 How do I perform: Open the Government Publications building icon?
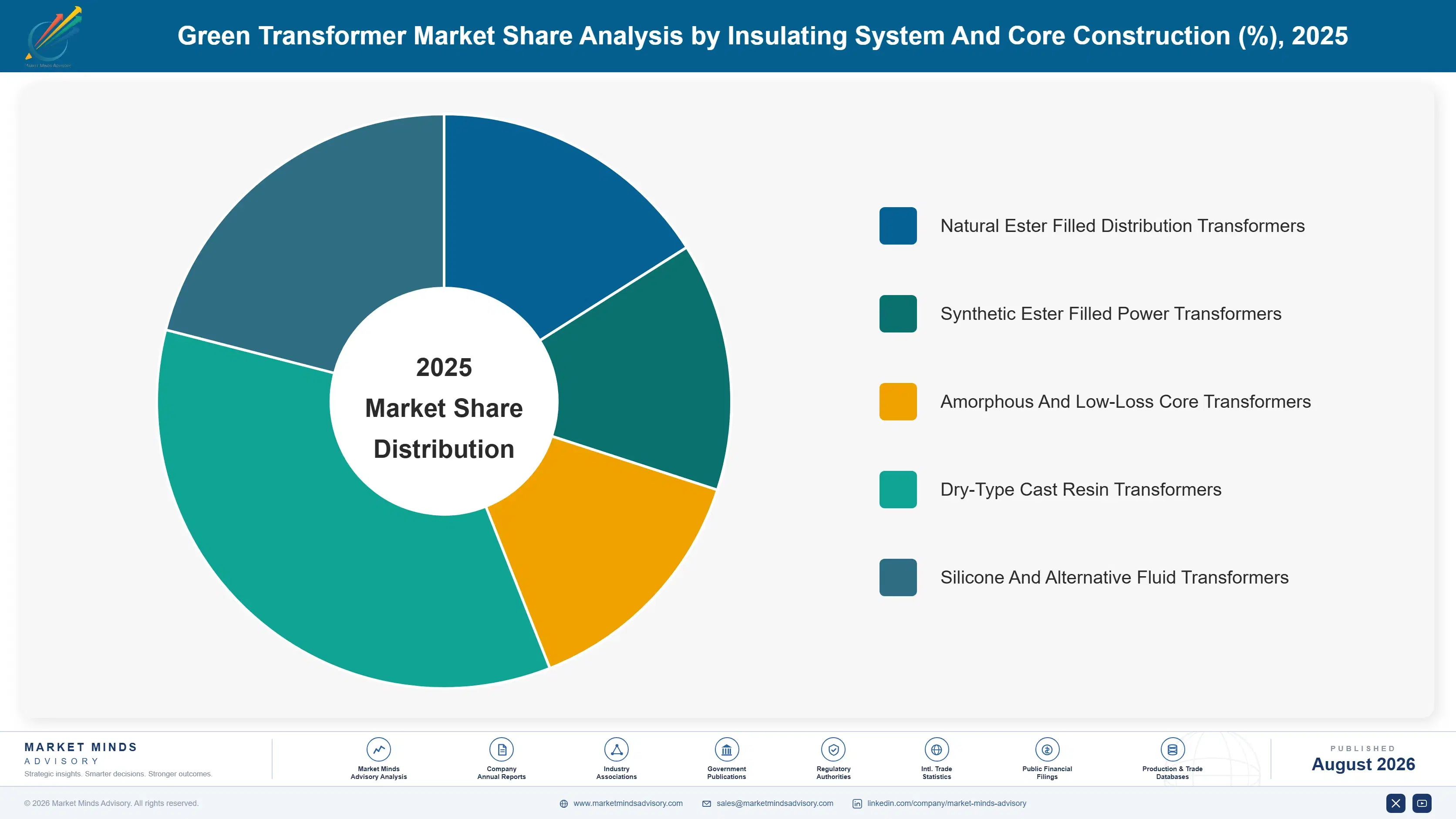point(726,749)
